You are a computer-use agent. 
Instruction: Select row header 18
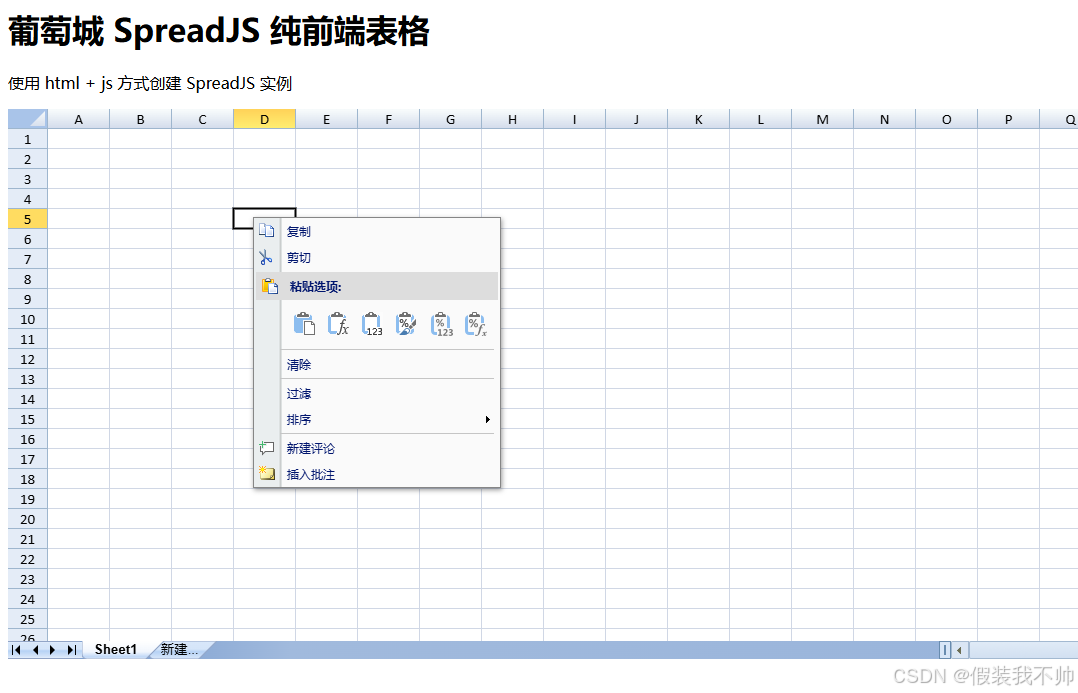click(28, 479)
